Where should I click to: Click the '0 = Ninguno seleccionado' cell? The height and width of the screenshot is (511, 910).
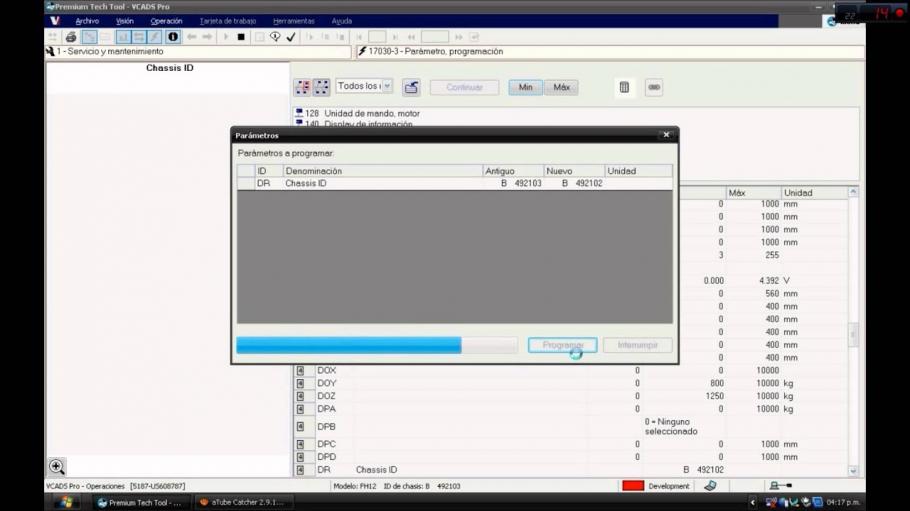[671, 426]
